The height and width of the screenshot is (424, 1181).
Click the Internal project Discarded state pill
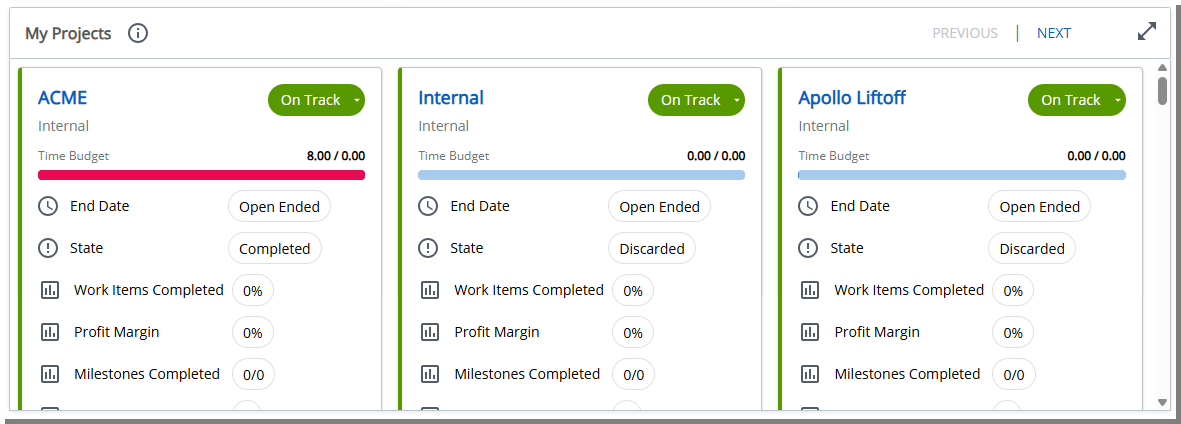coord(652,249)
